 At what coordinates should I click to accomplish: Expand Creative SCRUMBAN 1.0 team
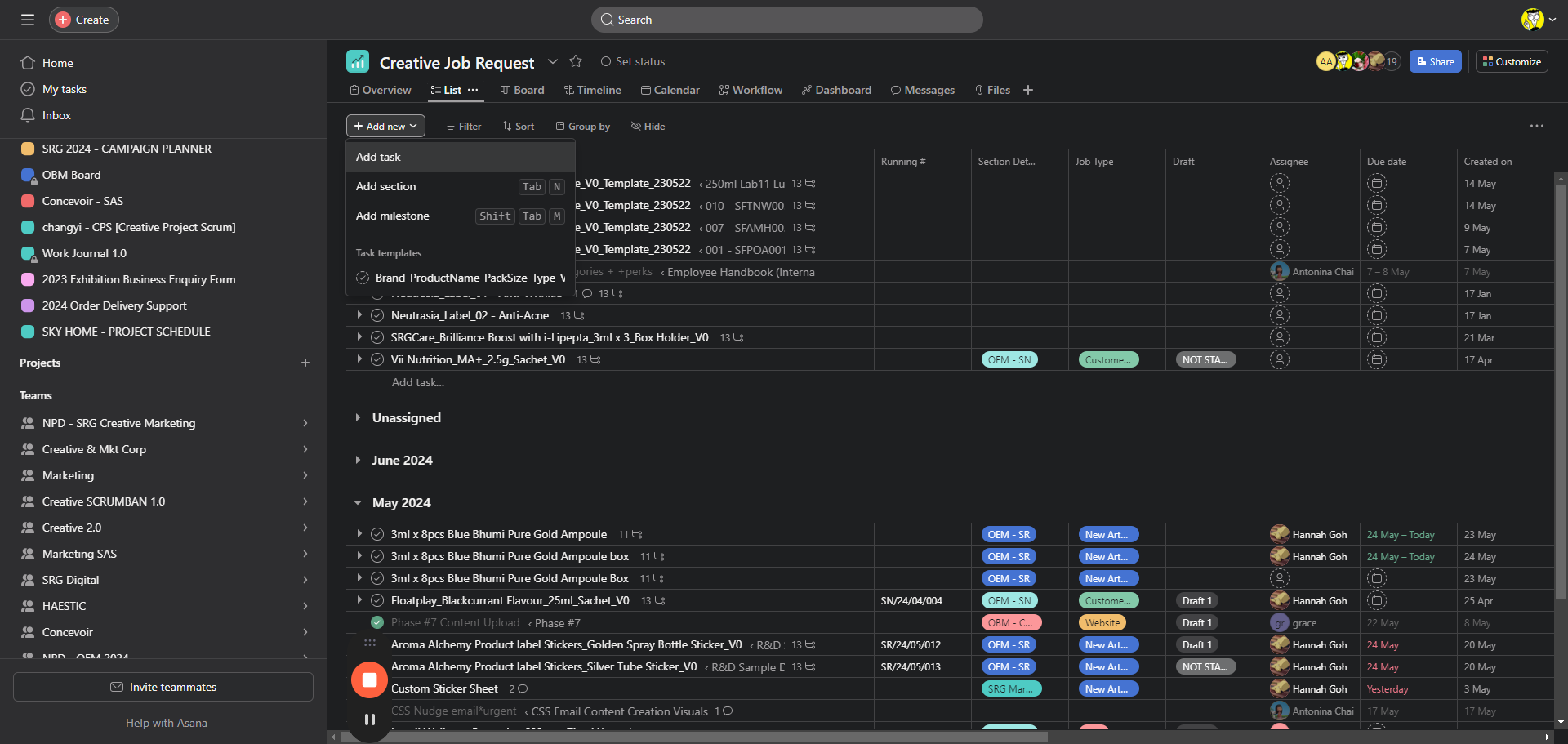pos(305,501)
